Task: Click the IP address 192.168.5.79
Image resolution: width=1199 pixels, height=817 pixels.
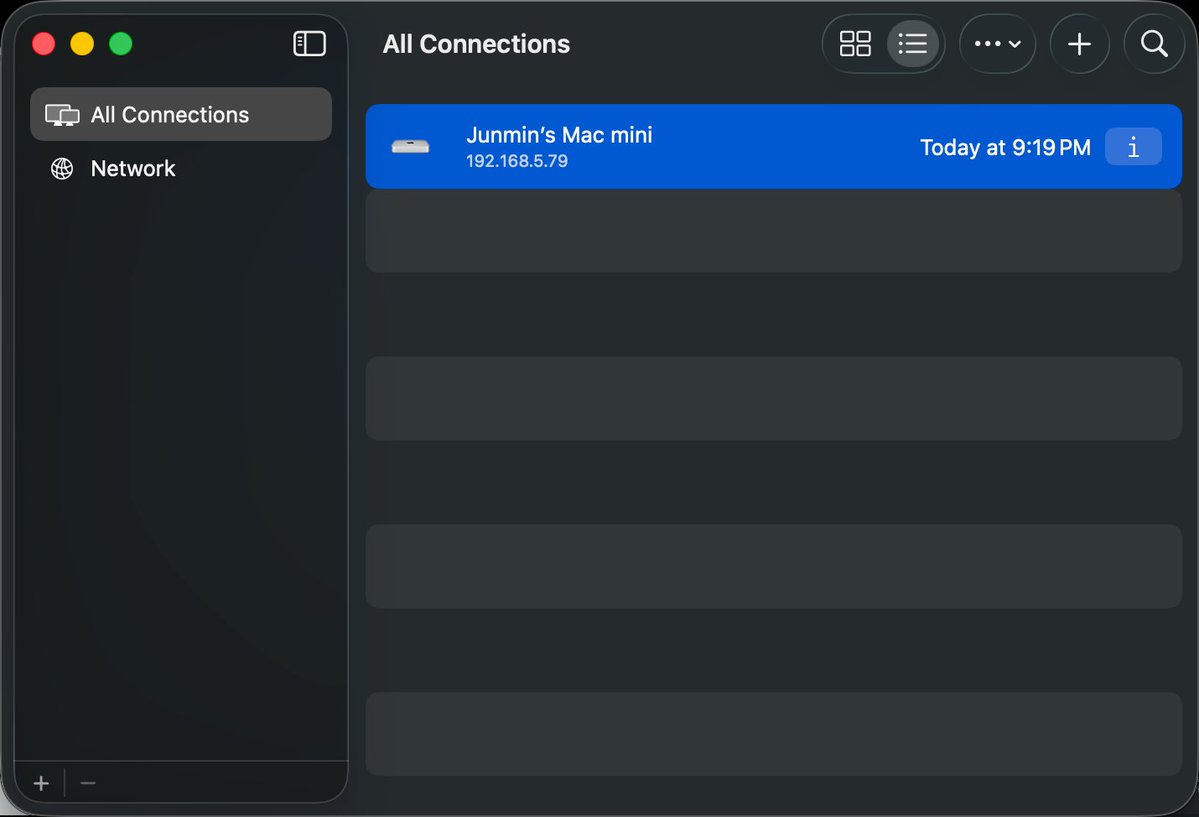Action: click(x=517, y=161)
